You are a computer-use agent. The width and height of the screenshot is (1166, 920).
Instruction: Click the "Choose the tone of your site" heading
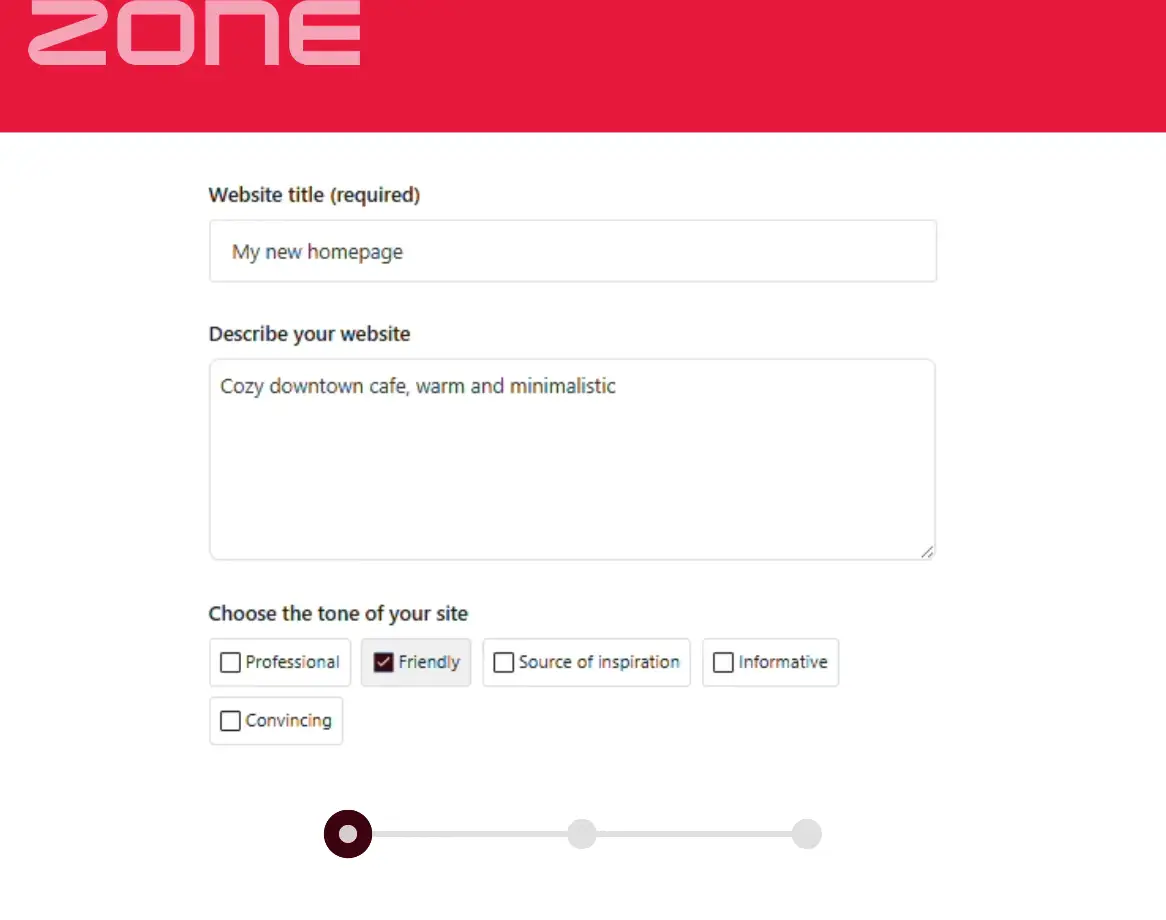coord(338,613)
